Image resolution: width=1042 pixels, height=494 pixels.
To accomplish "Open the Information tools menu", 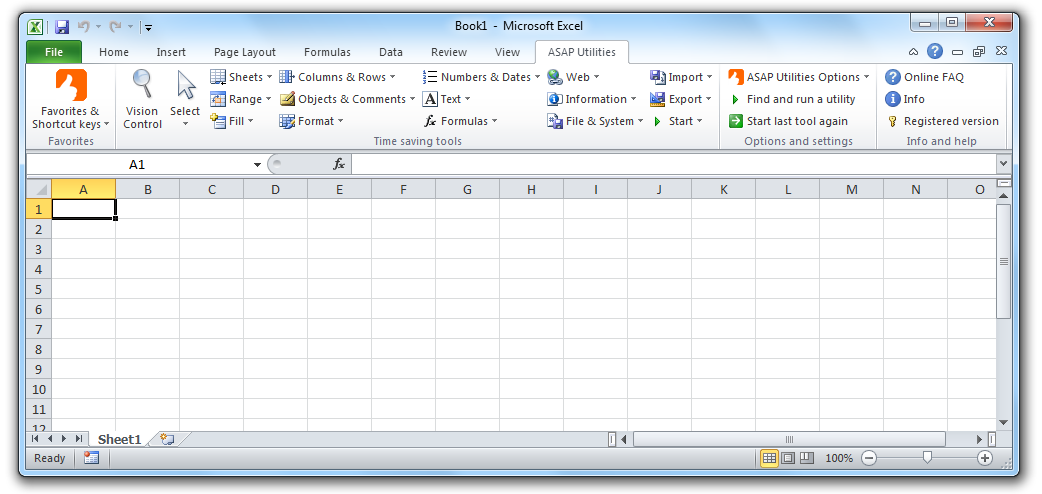I will (x=591, y=99).
